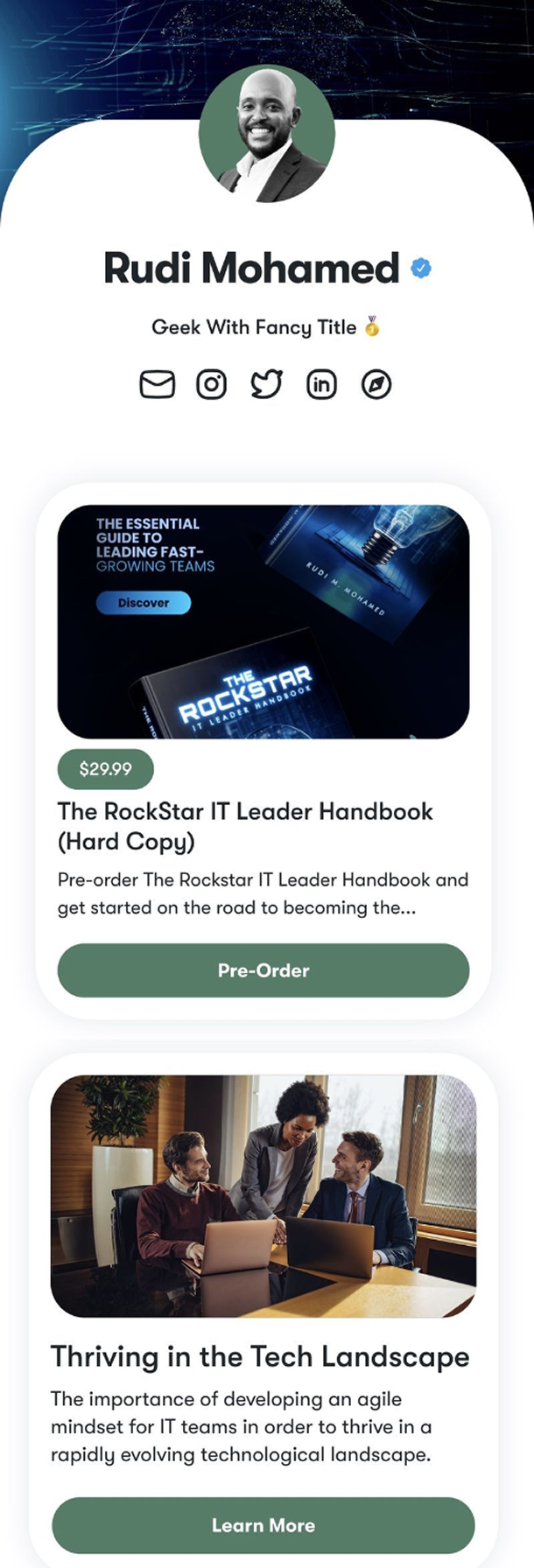Click the team meeting photo thumbnail
Screen dimensions: 534x1568
point(263,1196)
